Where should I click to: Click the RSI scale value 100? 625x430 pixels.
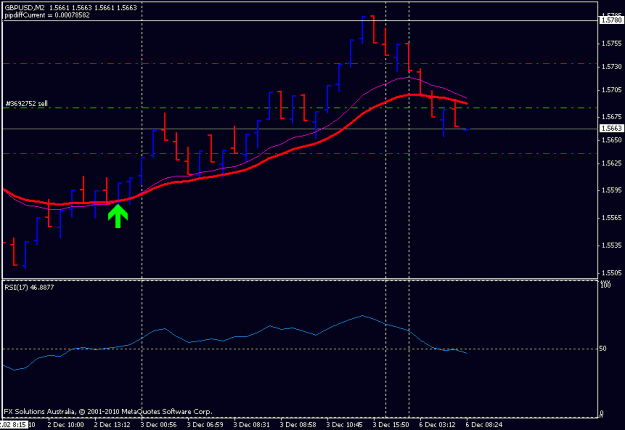point(605,286)
